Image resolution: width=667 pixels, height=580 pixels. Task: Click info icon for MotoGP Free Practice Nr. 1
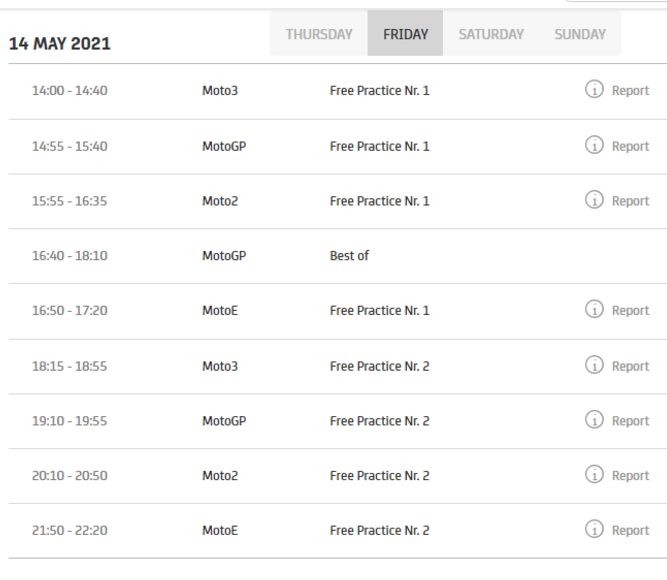click(594, 146)
